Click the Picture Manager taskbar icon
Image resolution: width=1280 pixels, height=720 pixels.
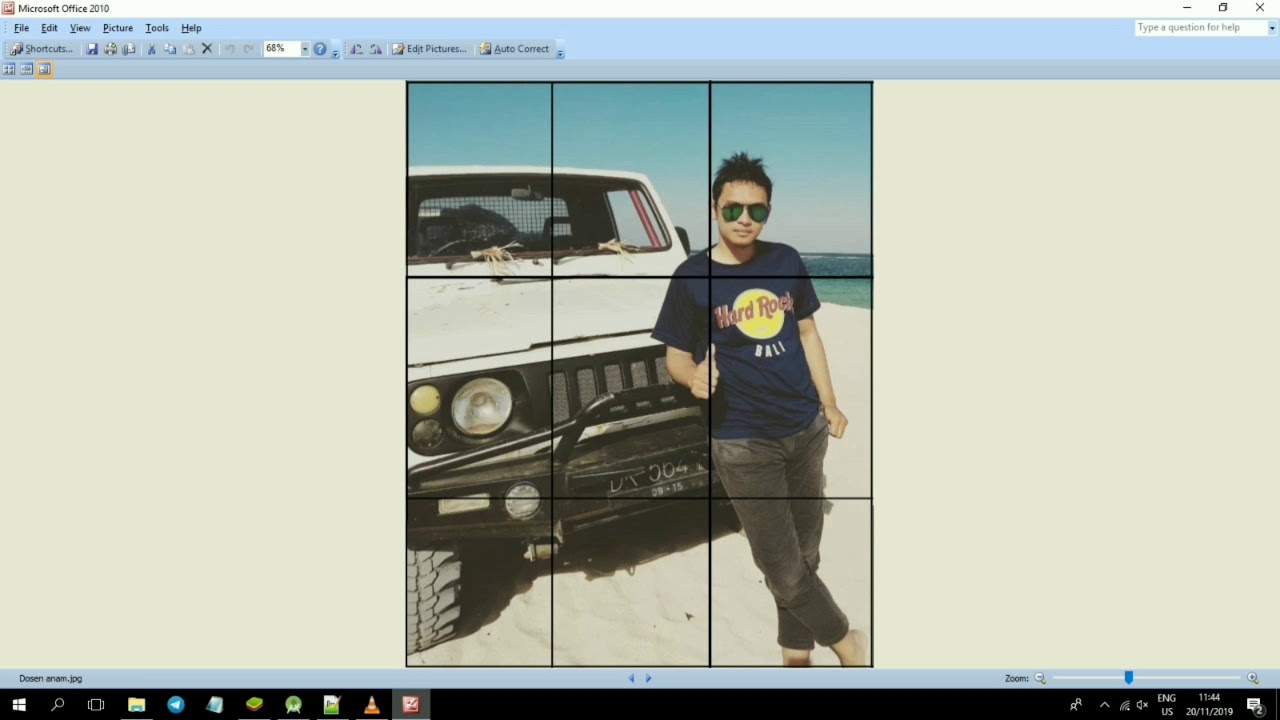411,705
